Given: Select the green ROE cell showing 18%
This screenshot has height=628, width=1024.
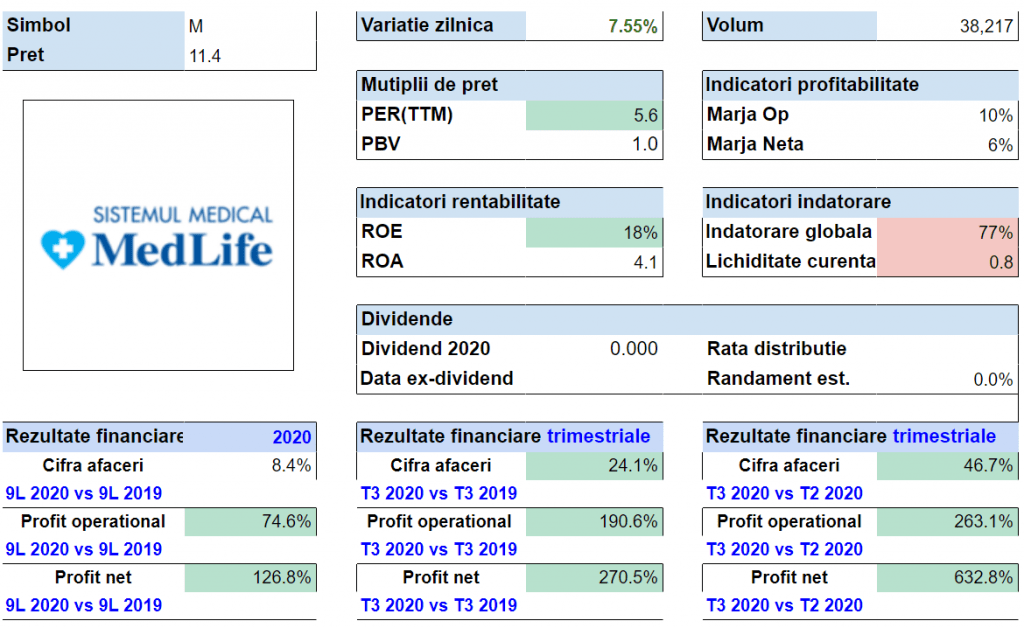Looking at the screenshot, I should pos(594,232).
